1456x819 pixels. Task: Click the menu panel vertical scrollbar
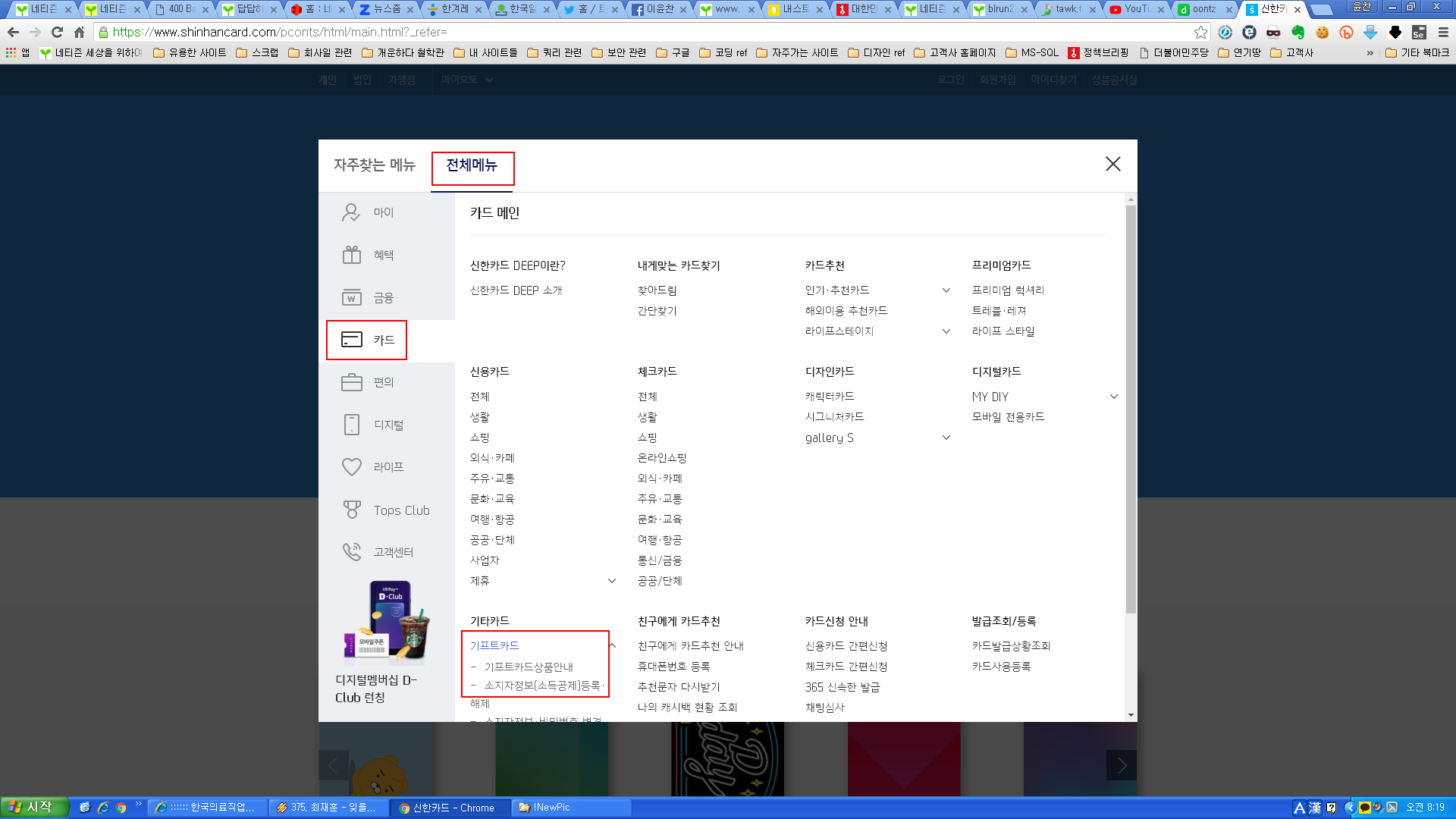click(1131, 409)
